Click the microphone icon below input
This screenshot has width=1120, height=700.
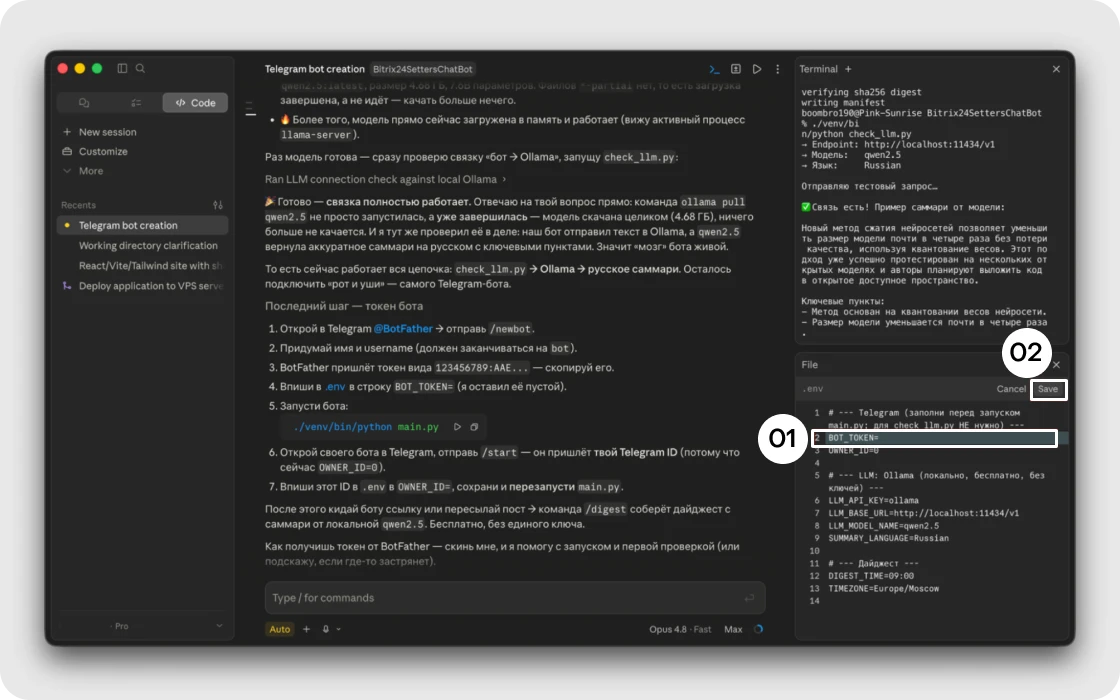point(326,629)
